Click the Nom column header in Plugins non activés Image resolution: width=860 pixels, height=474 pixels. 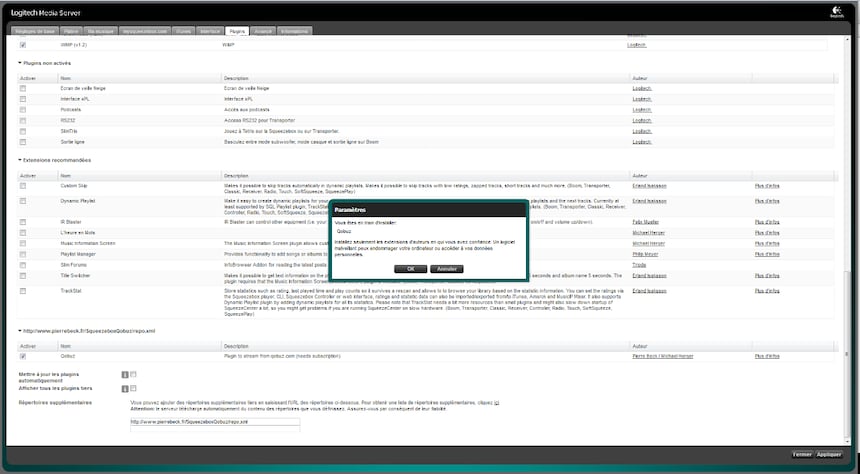(140, 79)
